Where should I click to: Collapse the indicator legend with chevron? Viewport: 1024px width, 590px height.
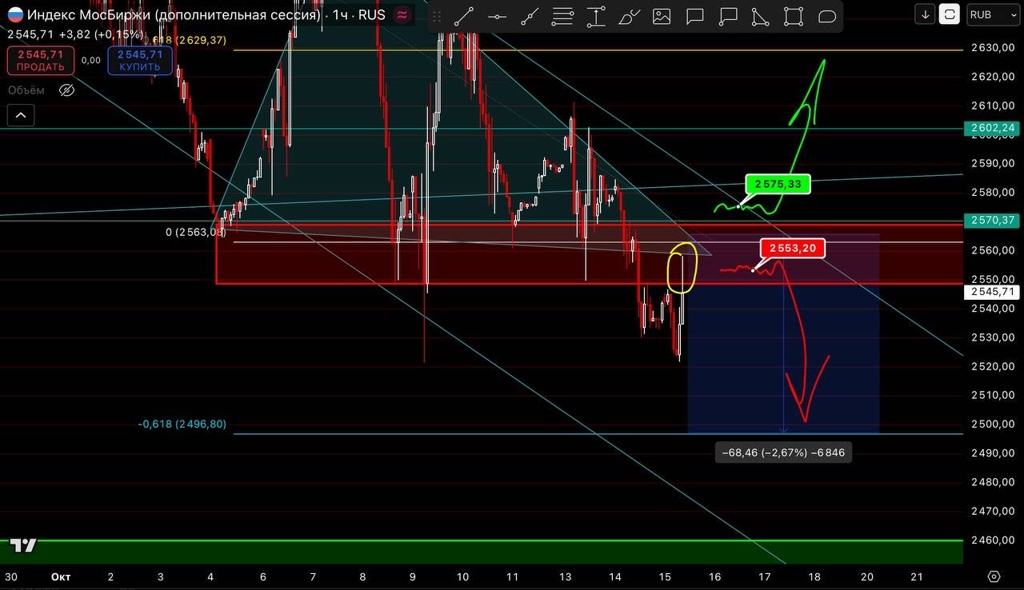21,116
